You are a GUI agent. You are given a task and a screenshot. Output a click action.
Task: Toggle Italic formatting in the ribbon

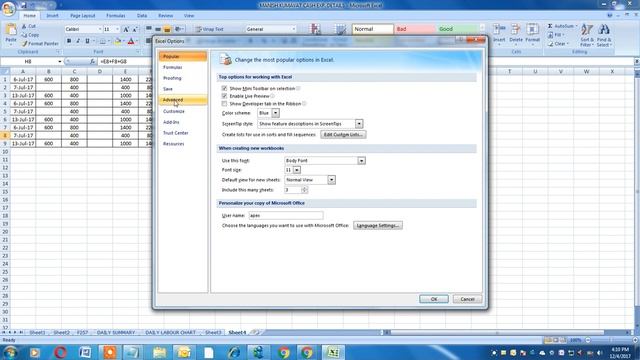coord(78,41)
